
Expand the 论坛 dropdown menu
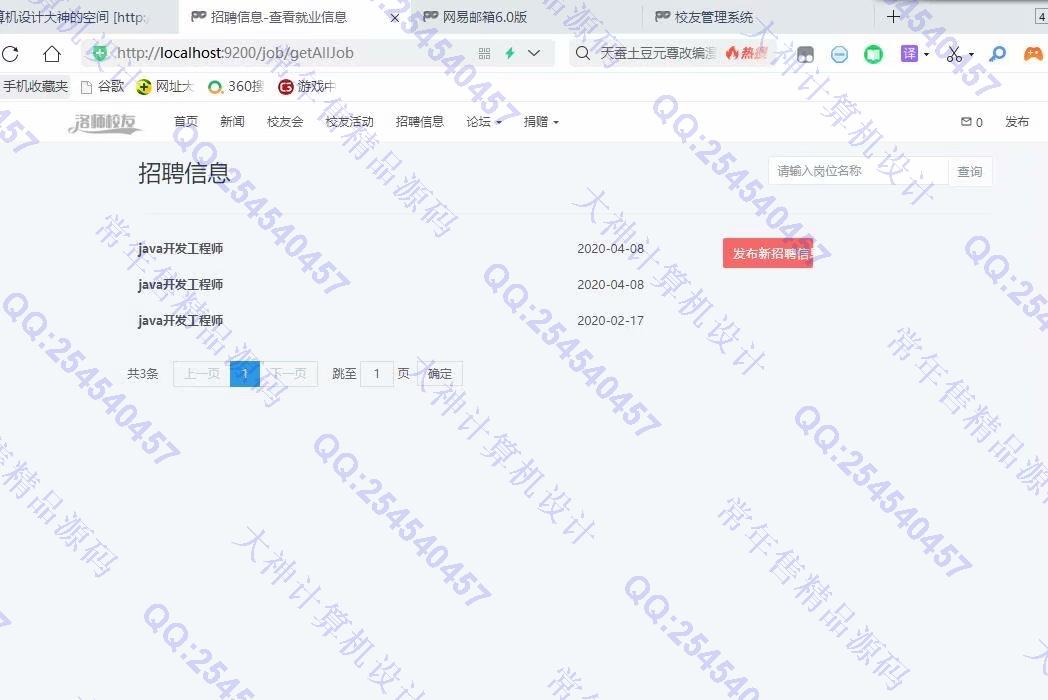484,122
